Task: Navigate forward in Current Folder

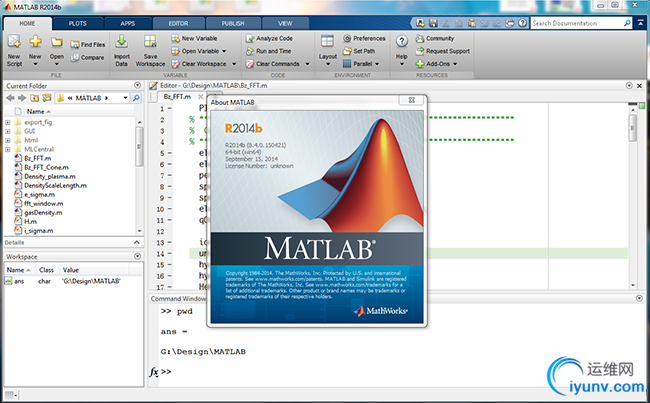Action: pyautogui.click(x=22, y=98)
